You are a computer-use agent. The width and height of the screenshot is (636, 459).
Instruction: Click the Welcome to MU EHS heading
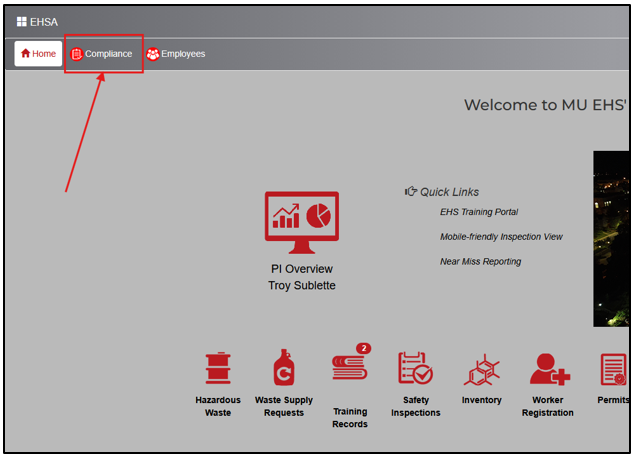tap(545, 105)
